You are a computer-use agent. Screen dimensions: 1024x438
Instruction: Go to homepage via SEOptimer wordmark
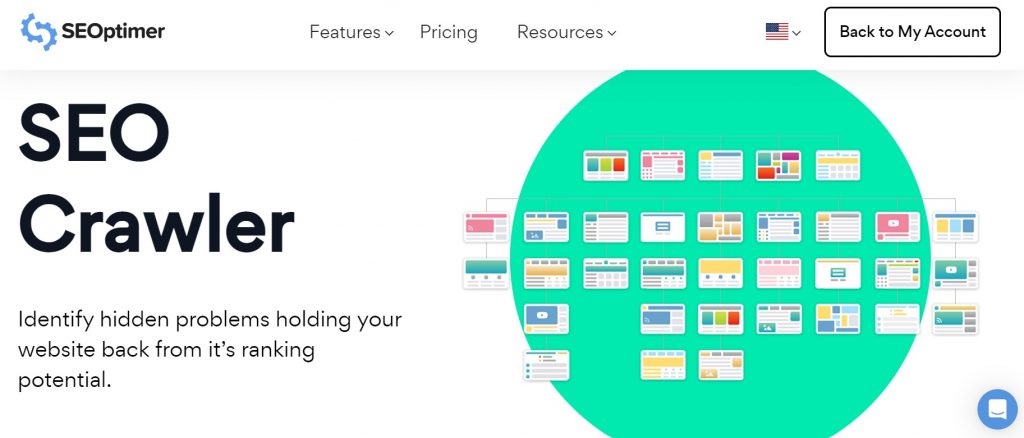click(x=112, y=32)
